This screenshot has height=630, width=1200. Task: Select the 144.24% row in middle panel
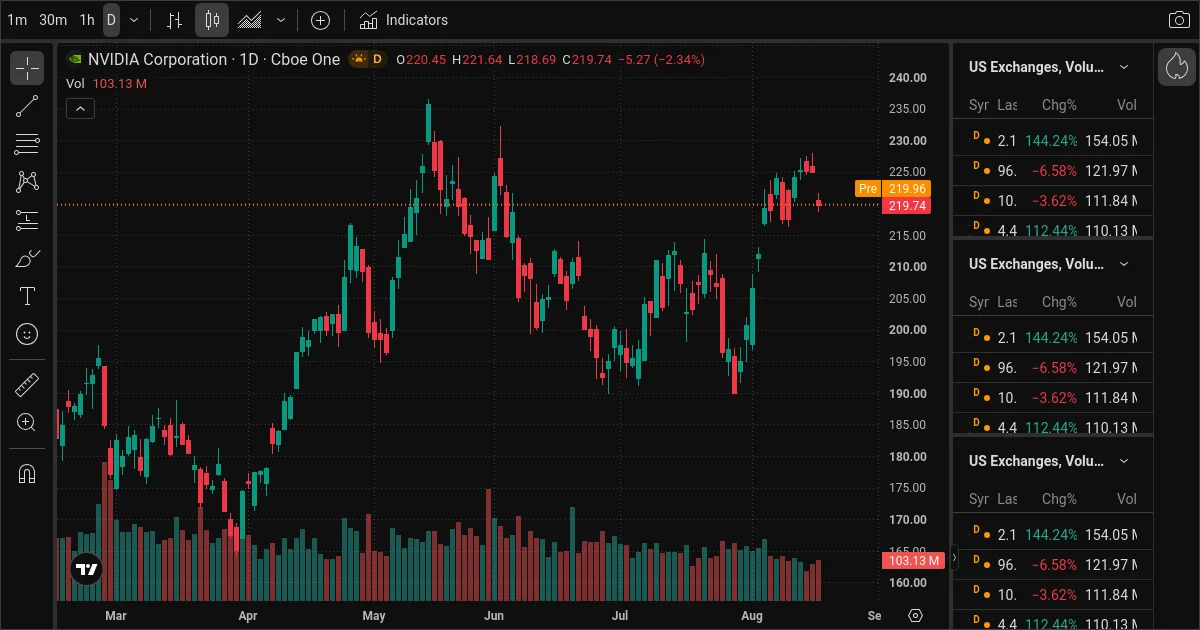click(1053, 338)
